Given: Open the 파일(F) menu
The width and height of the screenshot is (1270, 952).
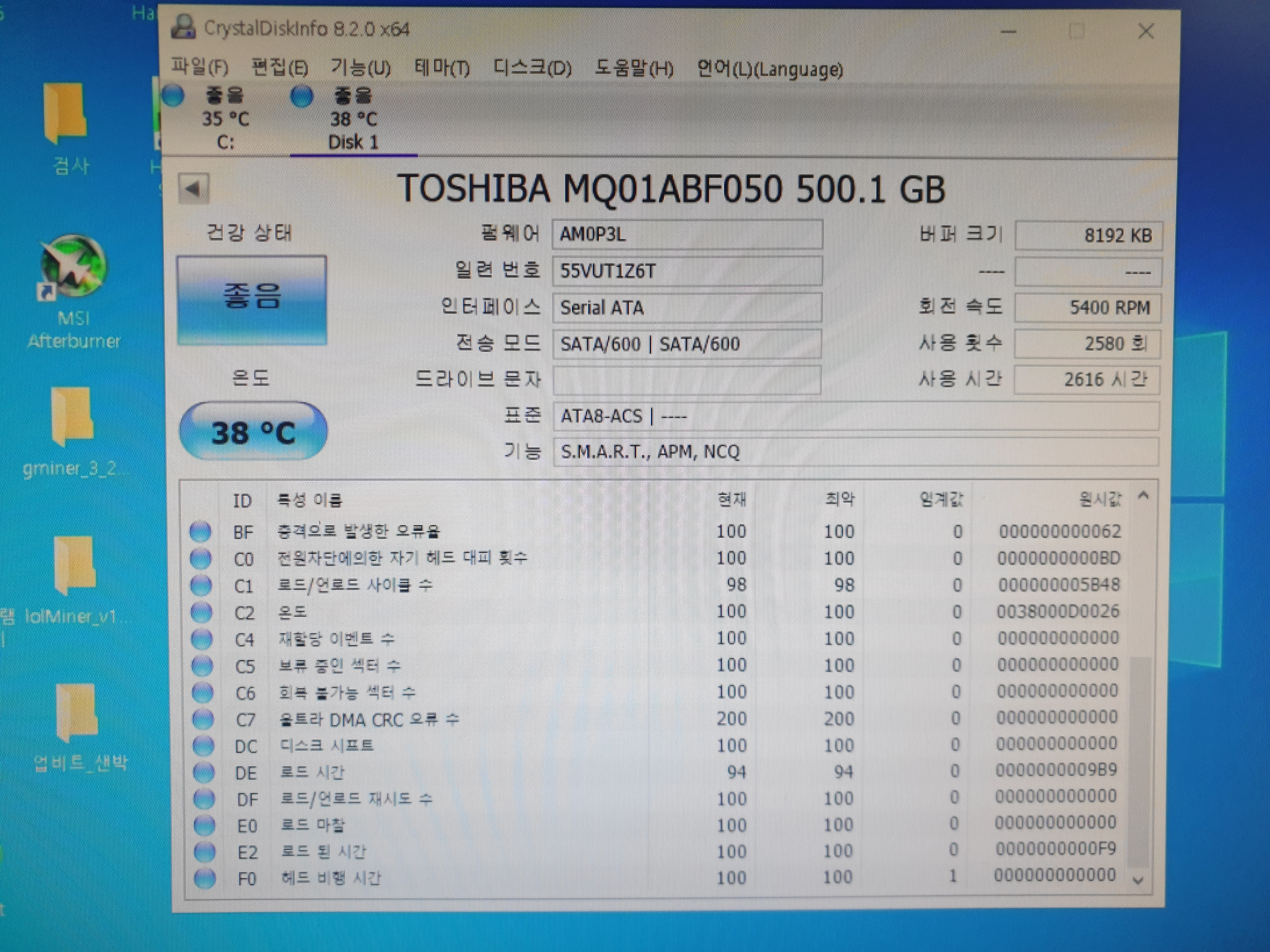Looking at the screenshot, I should pyautogui.click(x=200, y=67).
